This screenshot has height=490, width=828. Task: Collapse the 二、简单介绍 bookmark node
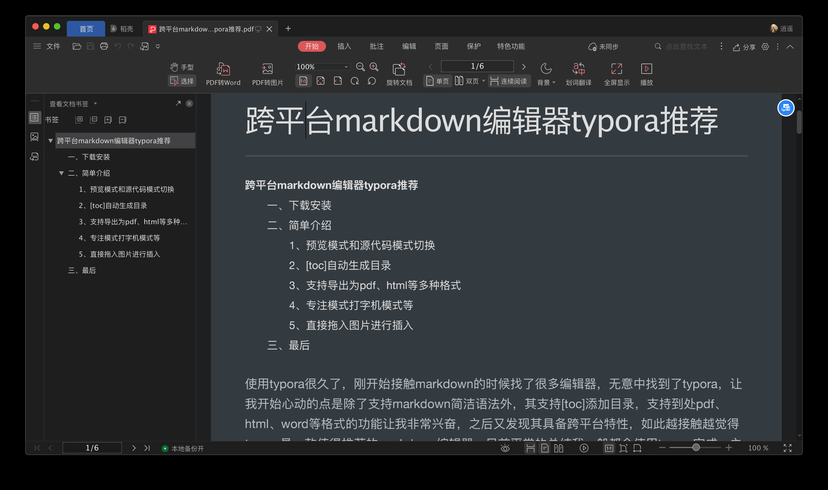click(x=61, y=173)
